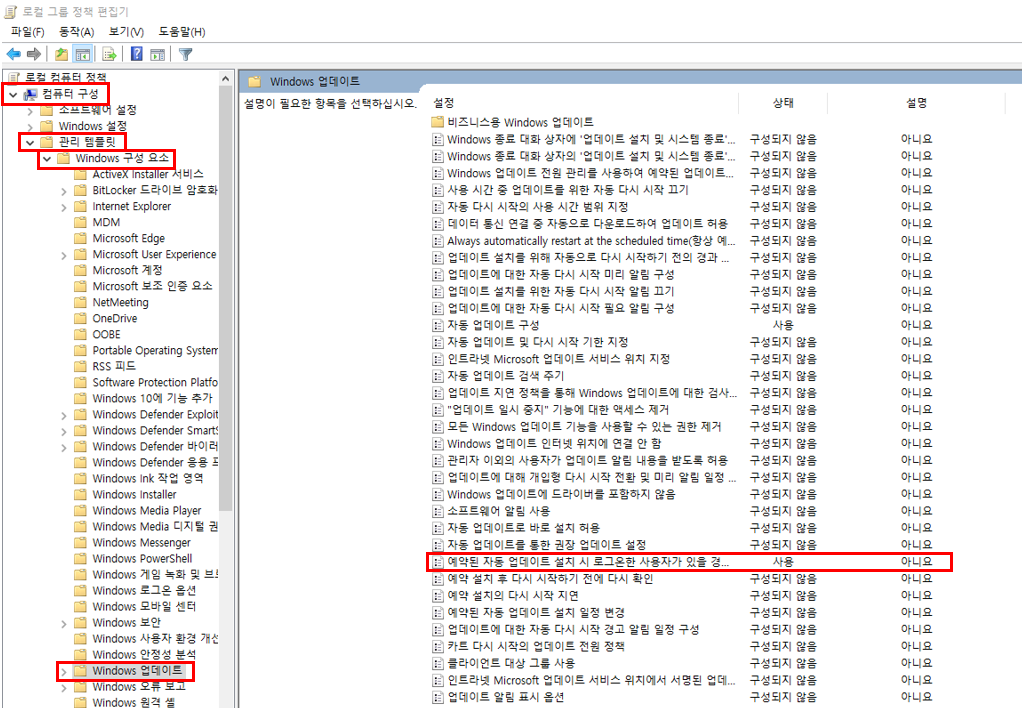1022x708 pixels.
Task: Select the Windows Installer folder
Action: pyautogui.click(x=134, y=494)
